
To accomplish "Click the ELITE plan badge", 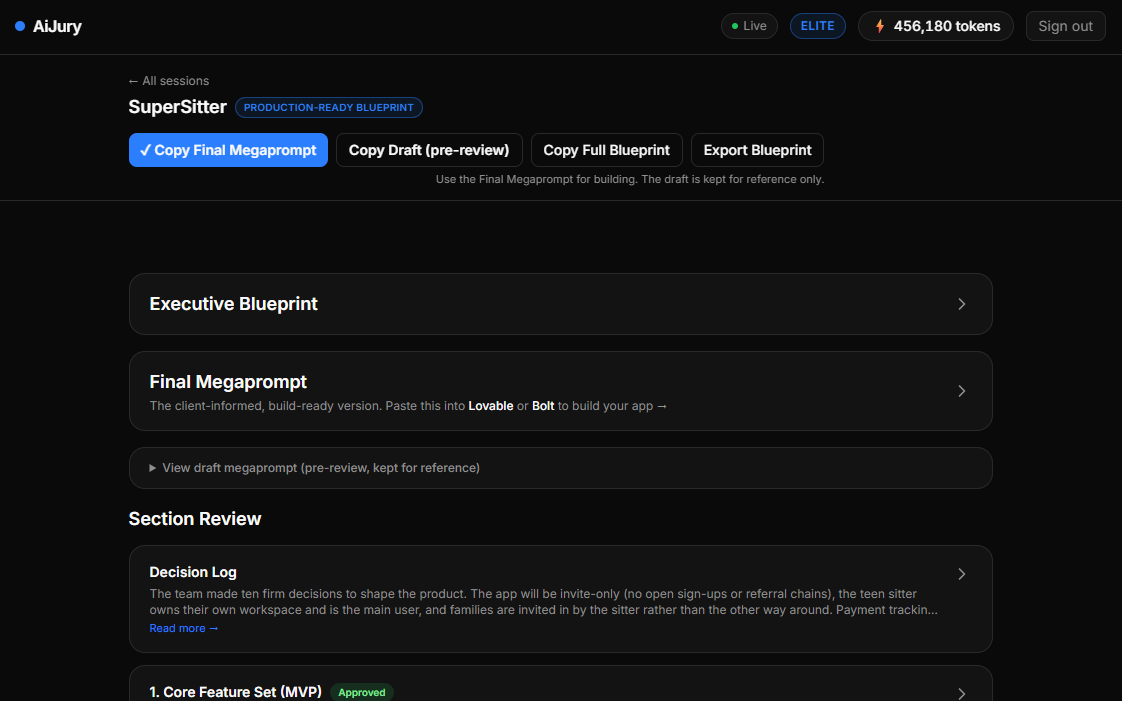I will (x=817, y=26).
